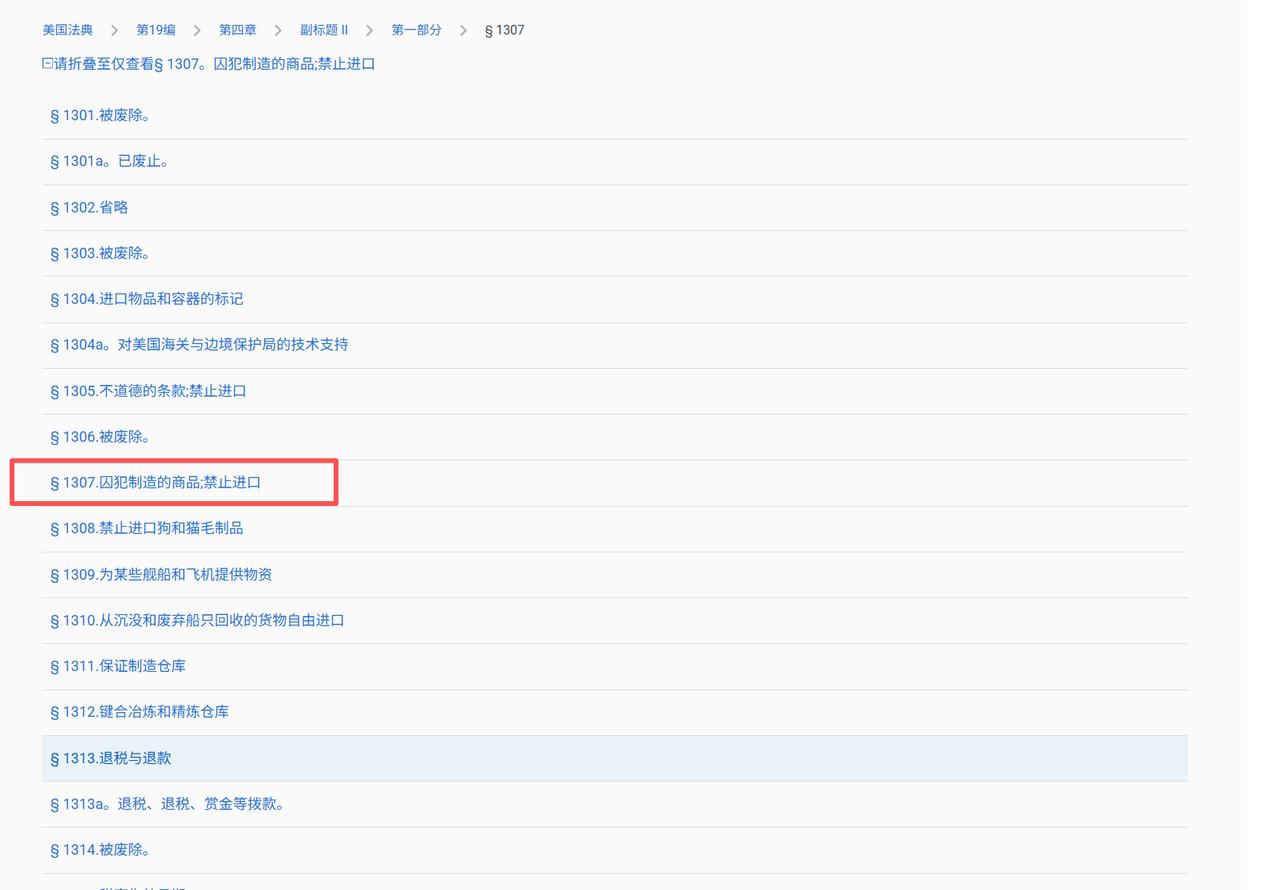Screen dimensions: 1280x890
Task: Collapse the list to show only § 1307
Action: point(208,64)
